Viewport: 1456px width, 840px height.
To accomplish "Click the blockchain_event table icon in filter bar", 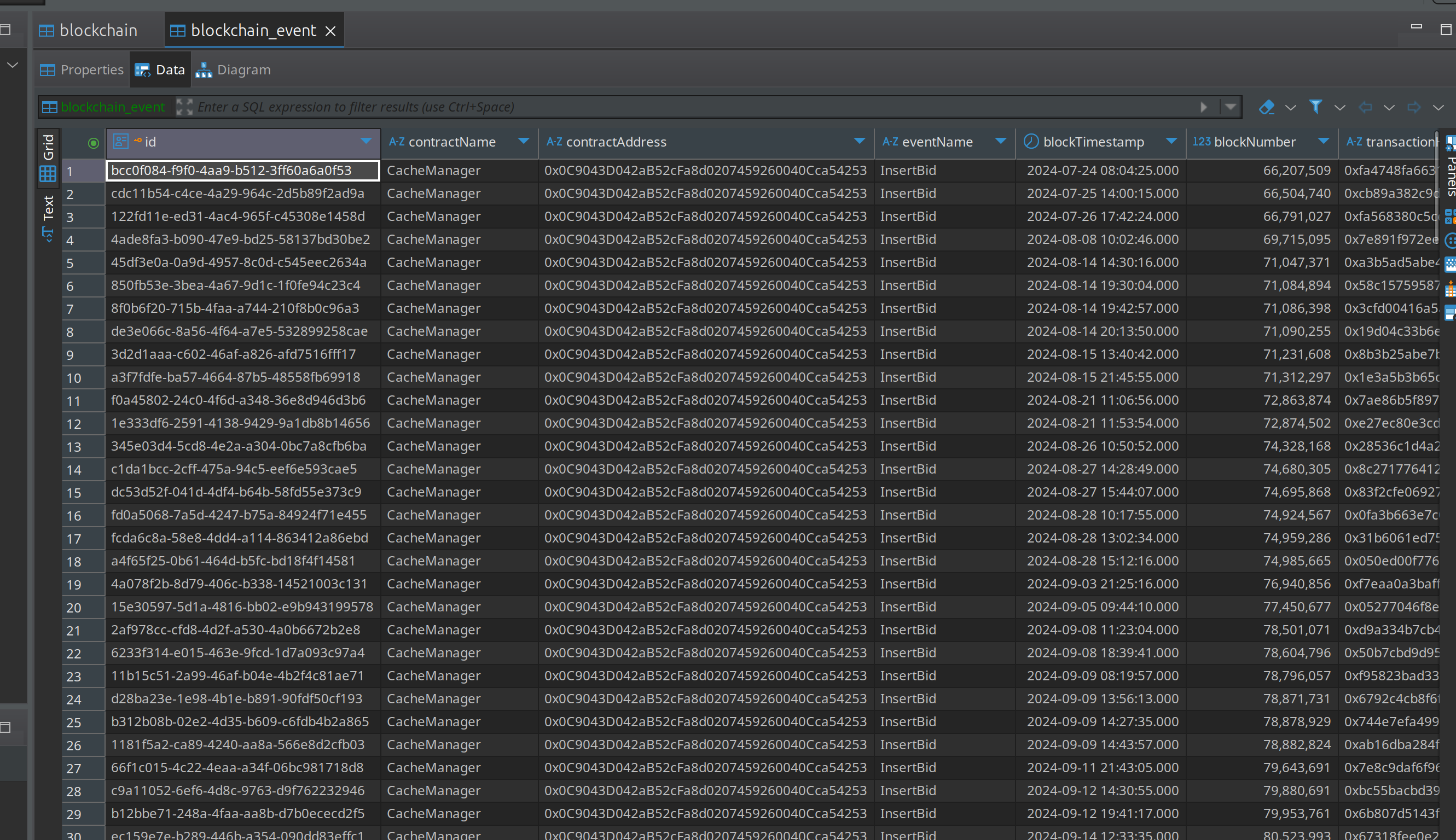I will (50, 107).
